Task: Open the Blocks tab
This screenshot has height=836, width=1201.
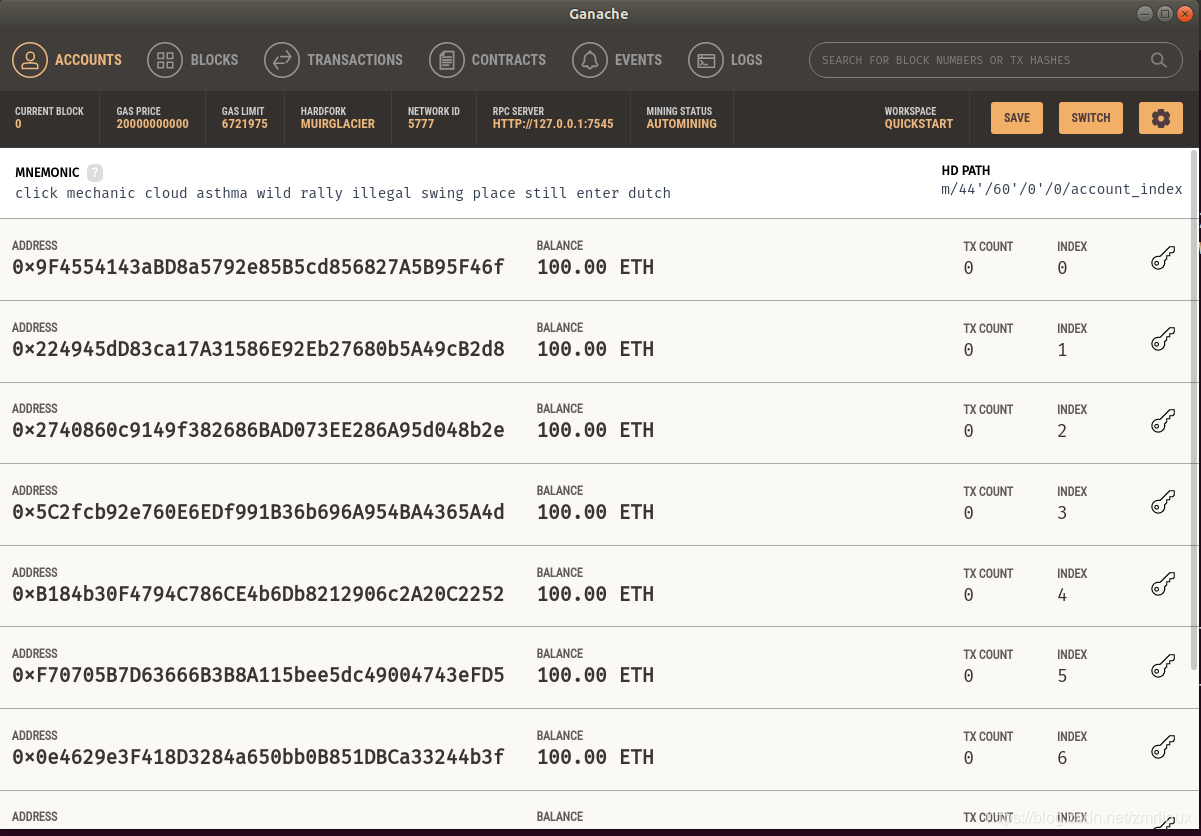Action: [x=193, y=60]
